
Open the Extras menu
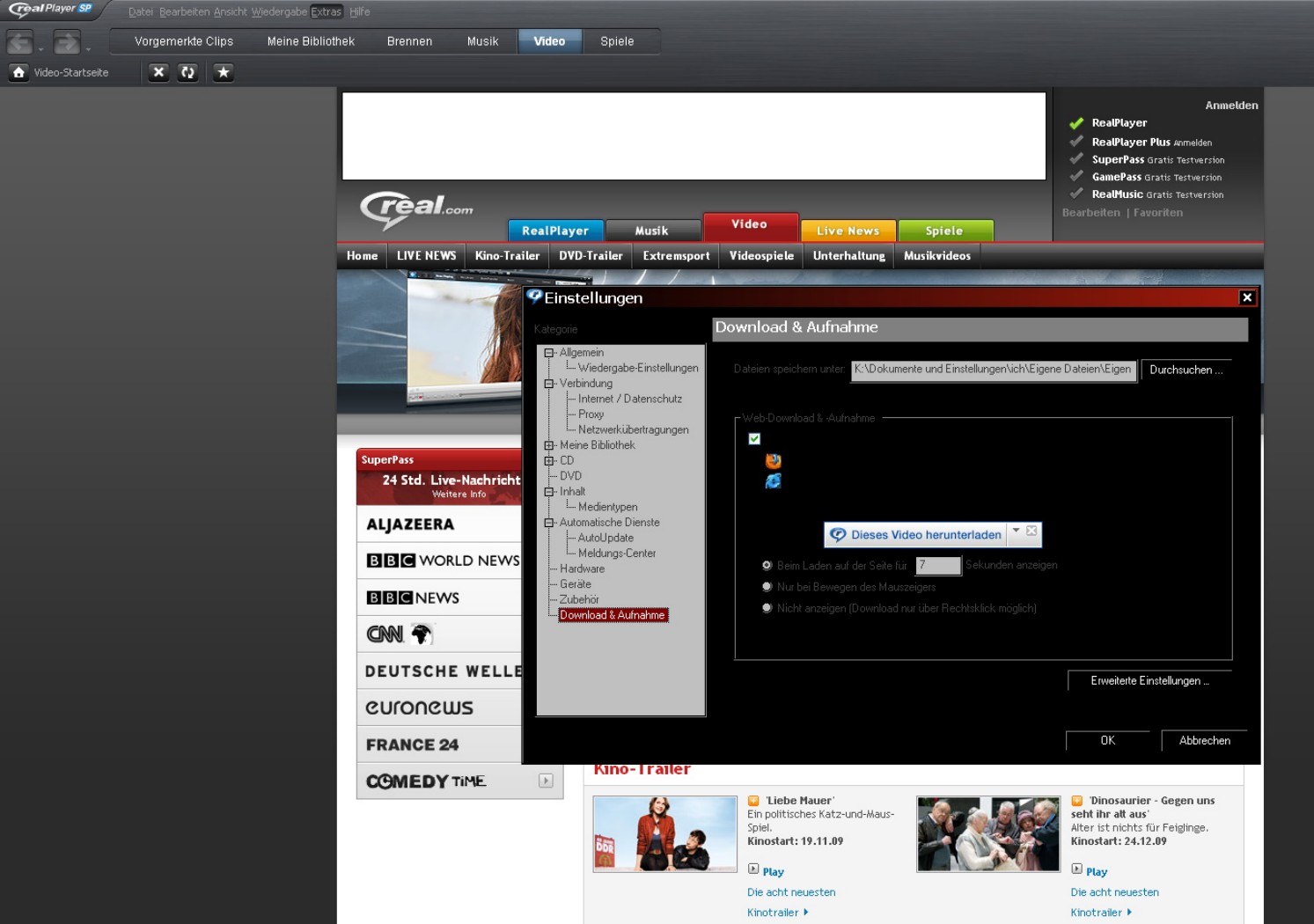pos(327,12)
